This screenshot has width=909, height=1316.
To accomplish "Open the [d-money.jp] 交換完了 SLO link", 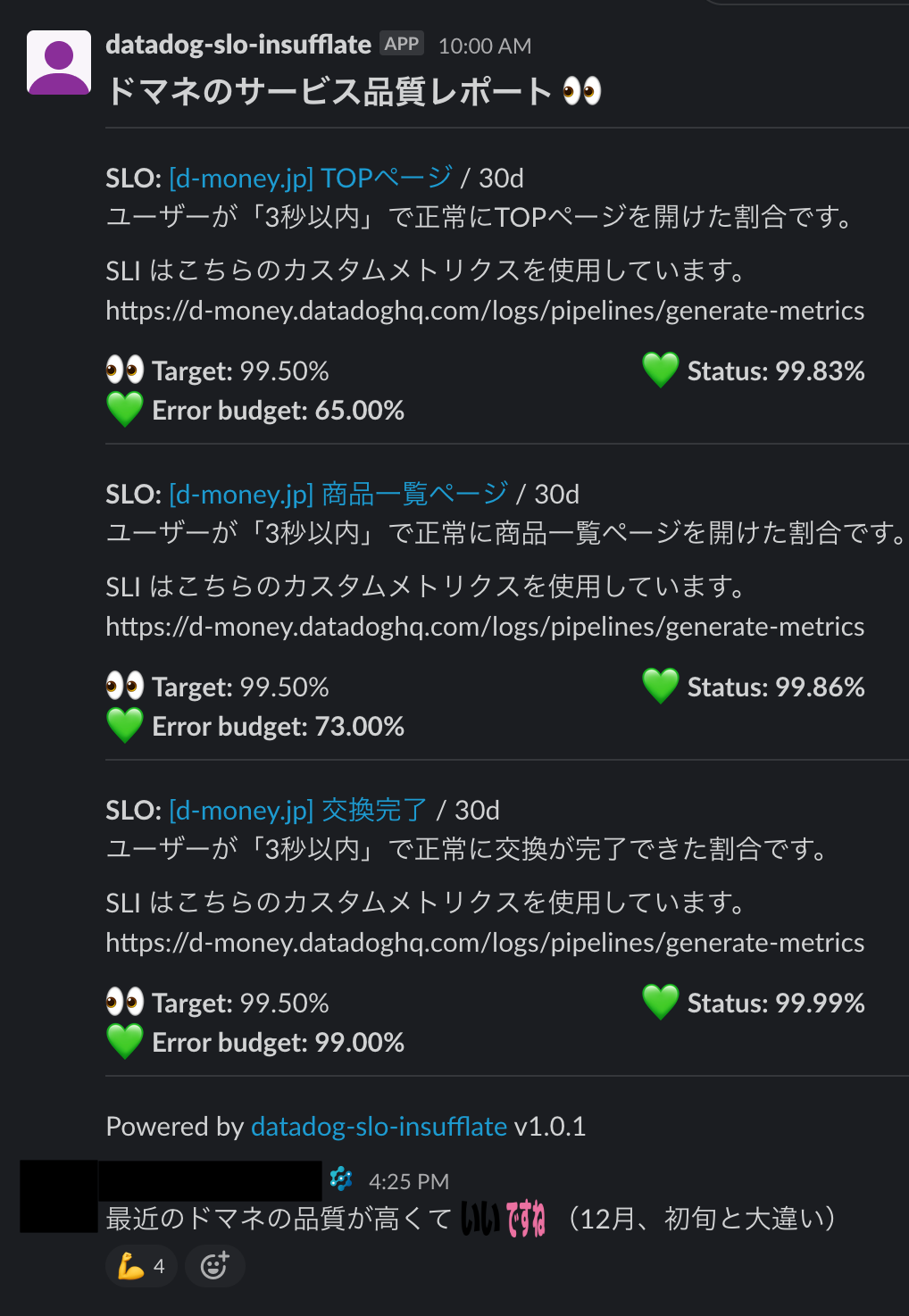I will tap(298, 810).
